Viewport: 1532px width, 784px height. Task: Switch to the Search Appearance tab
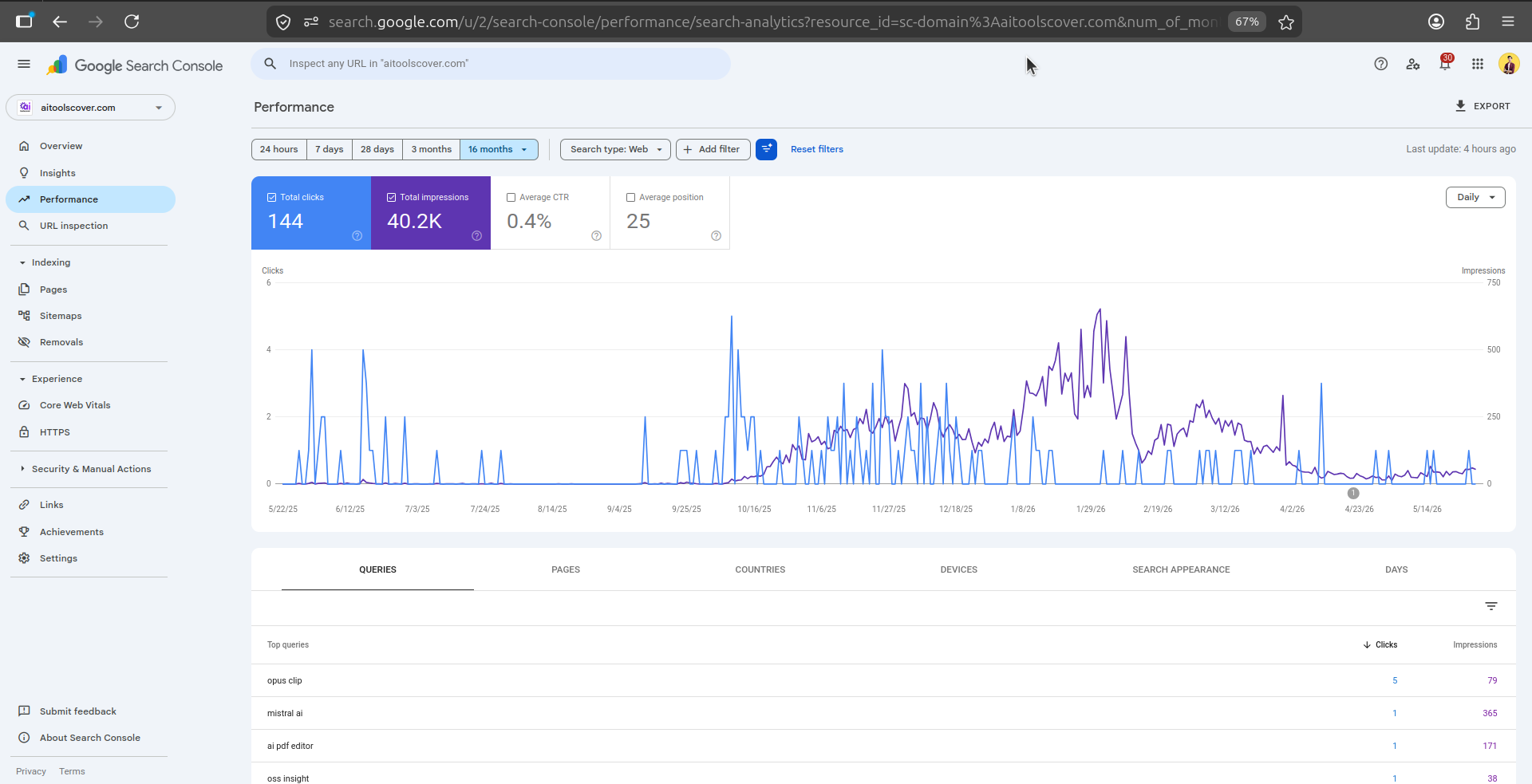pos(1181,569)
